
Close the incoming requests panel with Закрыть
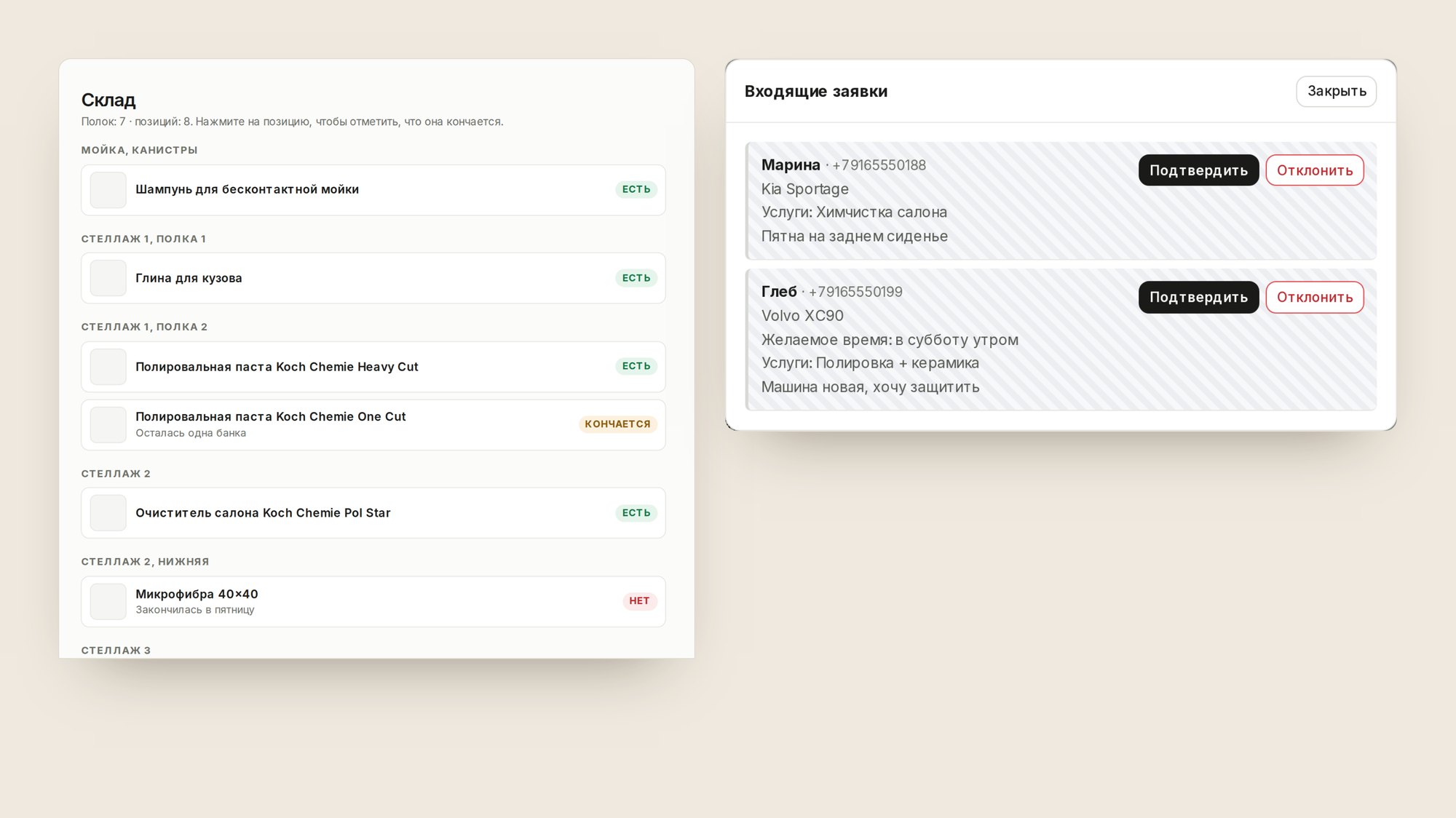coord(1336,91)
